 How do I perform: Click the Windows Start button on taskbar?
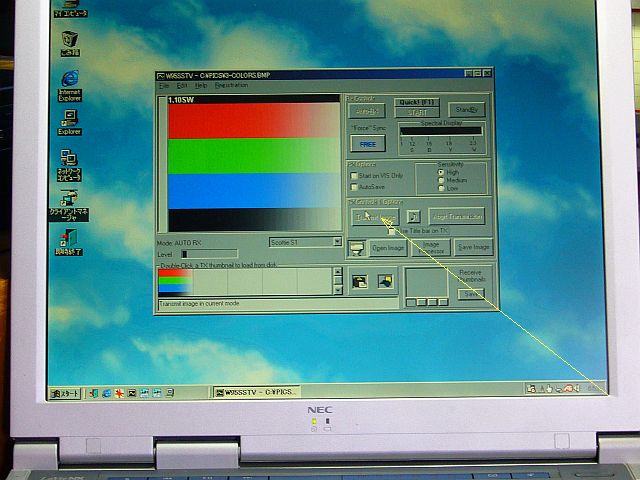66,393
